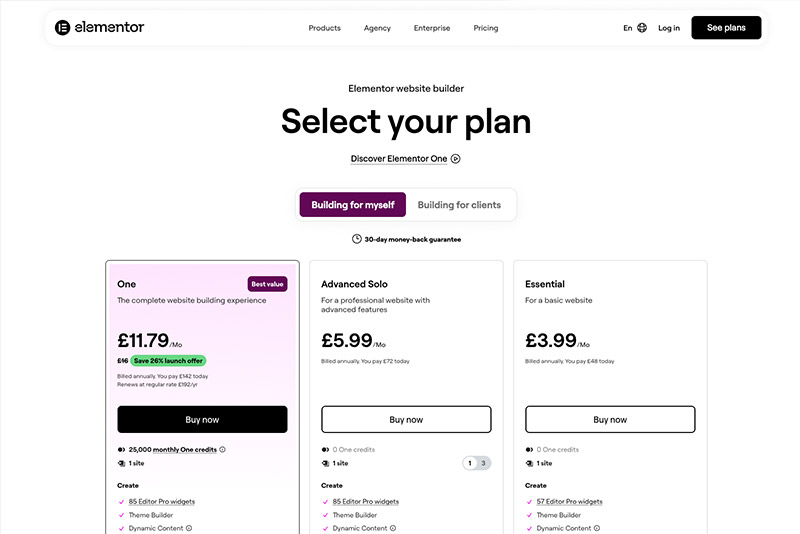The image size is (800, 534).
Task: Click the clock icon by money-back guarantee
Action: (x=357, y=239)
